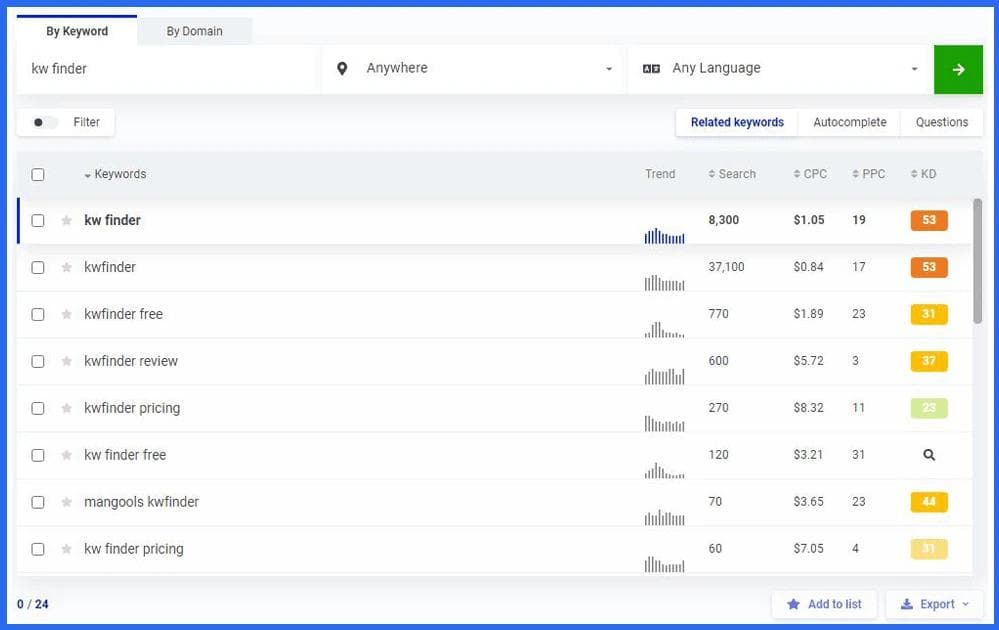Screen dimensions: 999x630
Task: Sort the table by Search volume column
Action: (x=732, y=174)
